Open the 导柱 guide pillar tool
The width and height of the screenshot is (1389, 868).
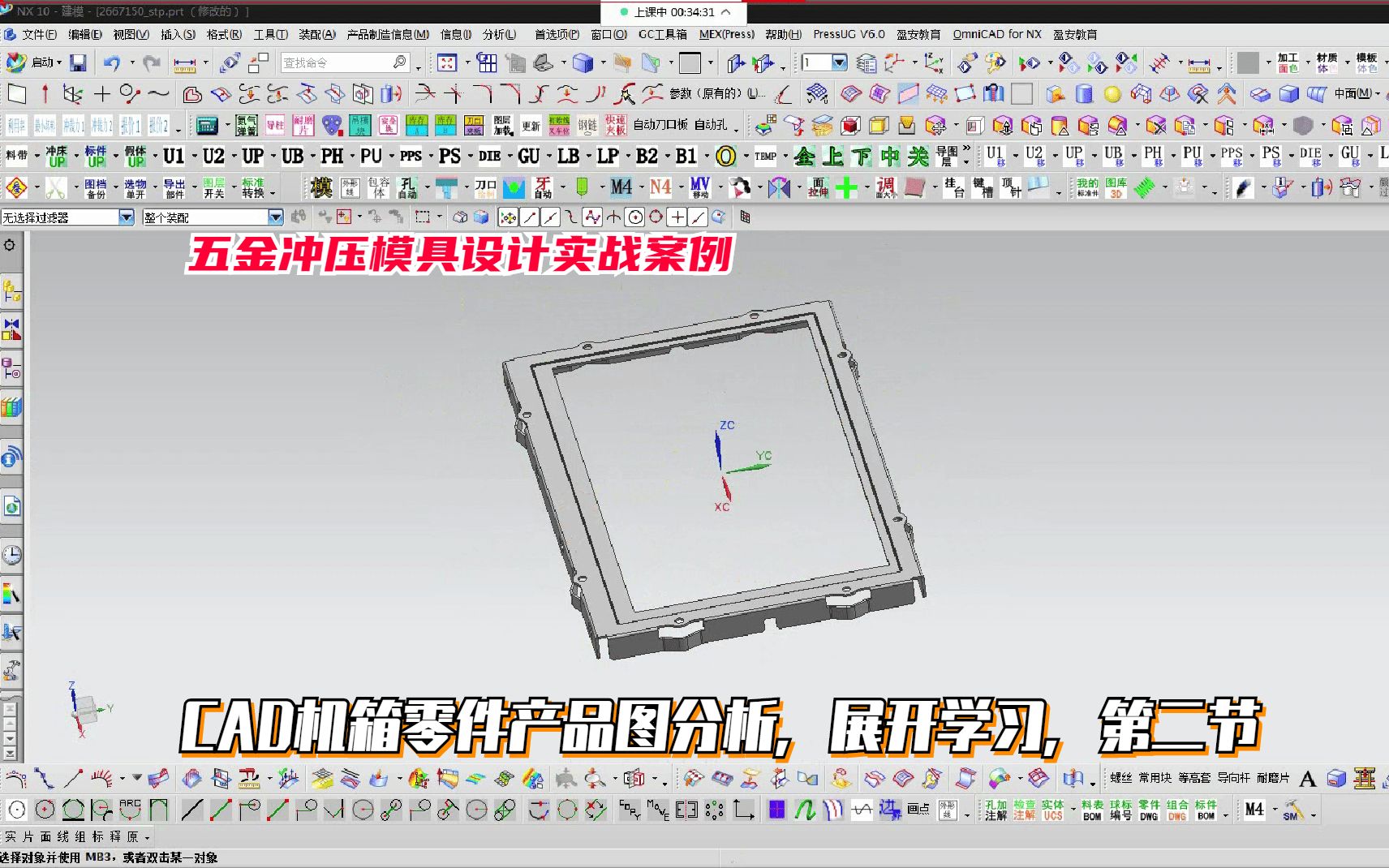274,126
